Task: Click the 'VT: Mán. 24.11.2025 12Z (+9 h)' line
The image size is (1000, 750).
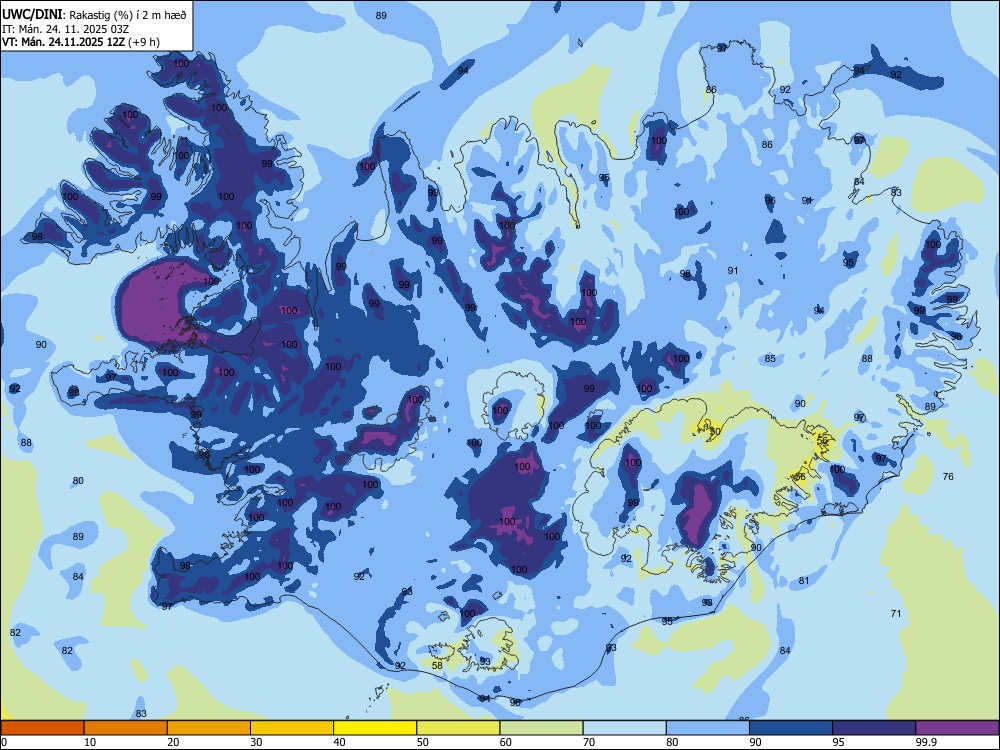Action: pyautogui.click(x=81, y=42)
